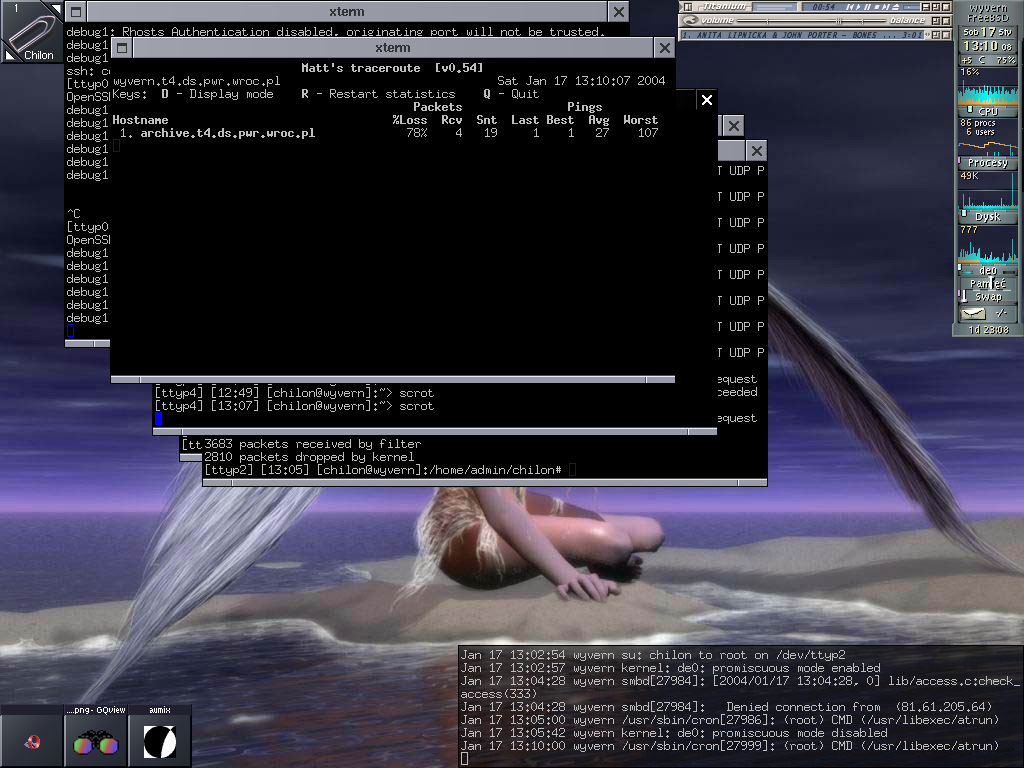Click the Dysk monitor label in the system panel
This screenshot has height=768, width=1024.
pos(987,216)
